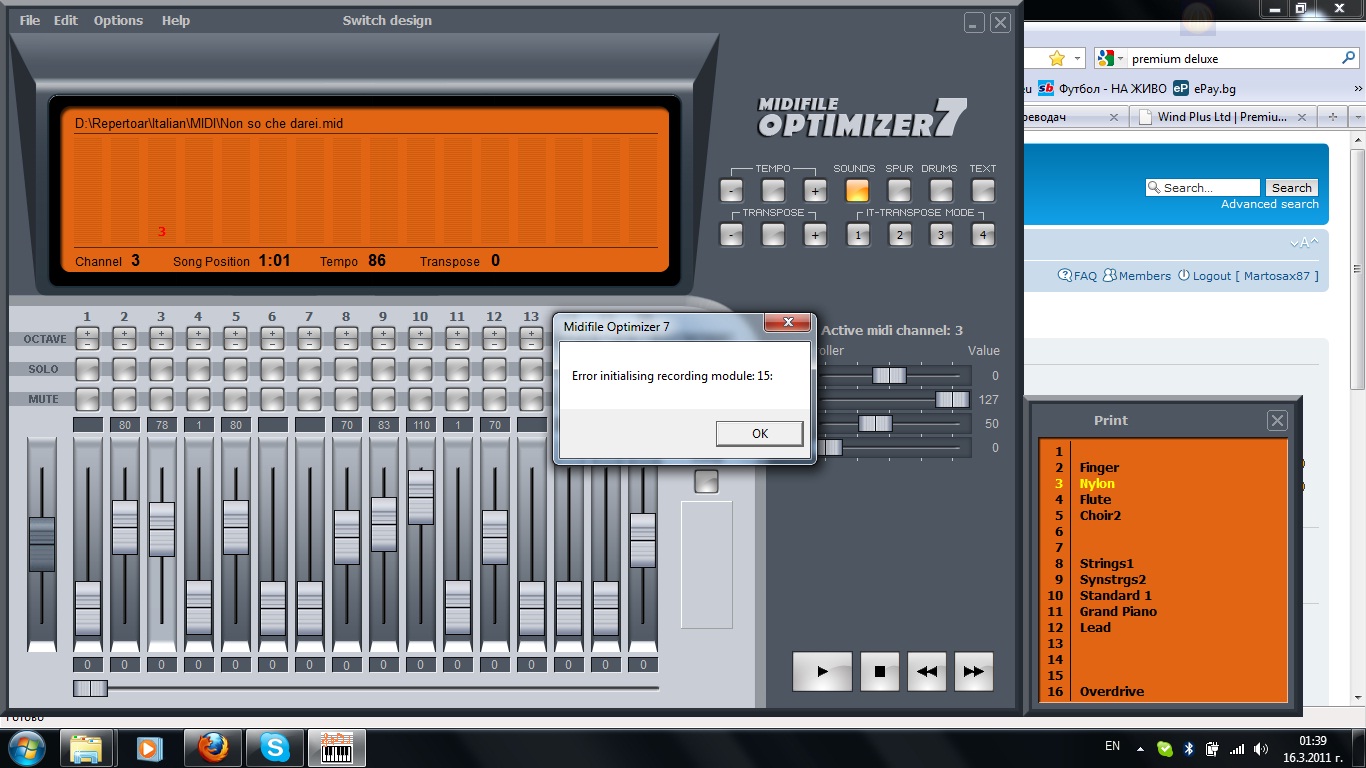The width and height of the screenshot is (1366, 768).
Task: Click the bookmark star in the address bar
Action: click(1057, 59)
